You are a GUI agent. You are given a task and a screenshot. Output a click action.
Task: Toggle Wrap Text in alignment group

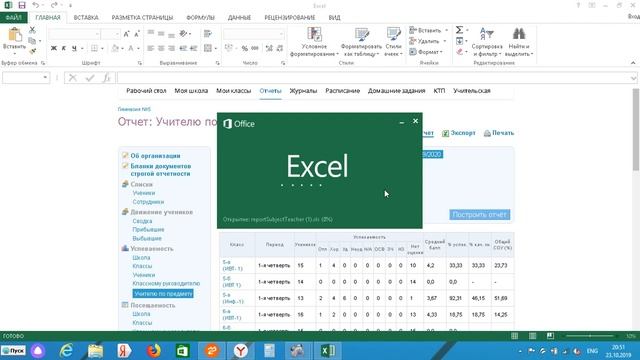point(208,34)
